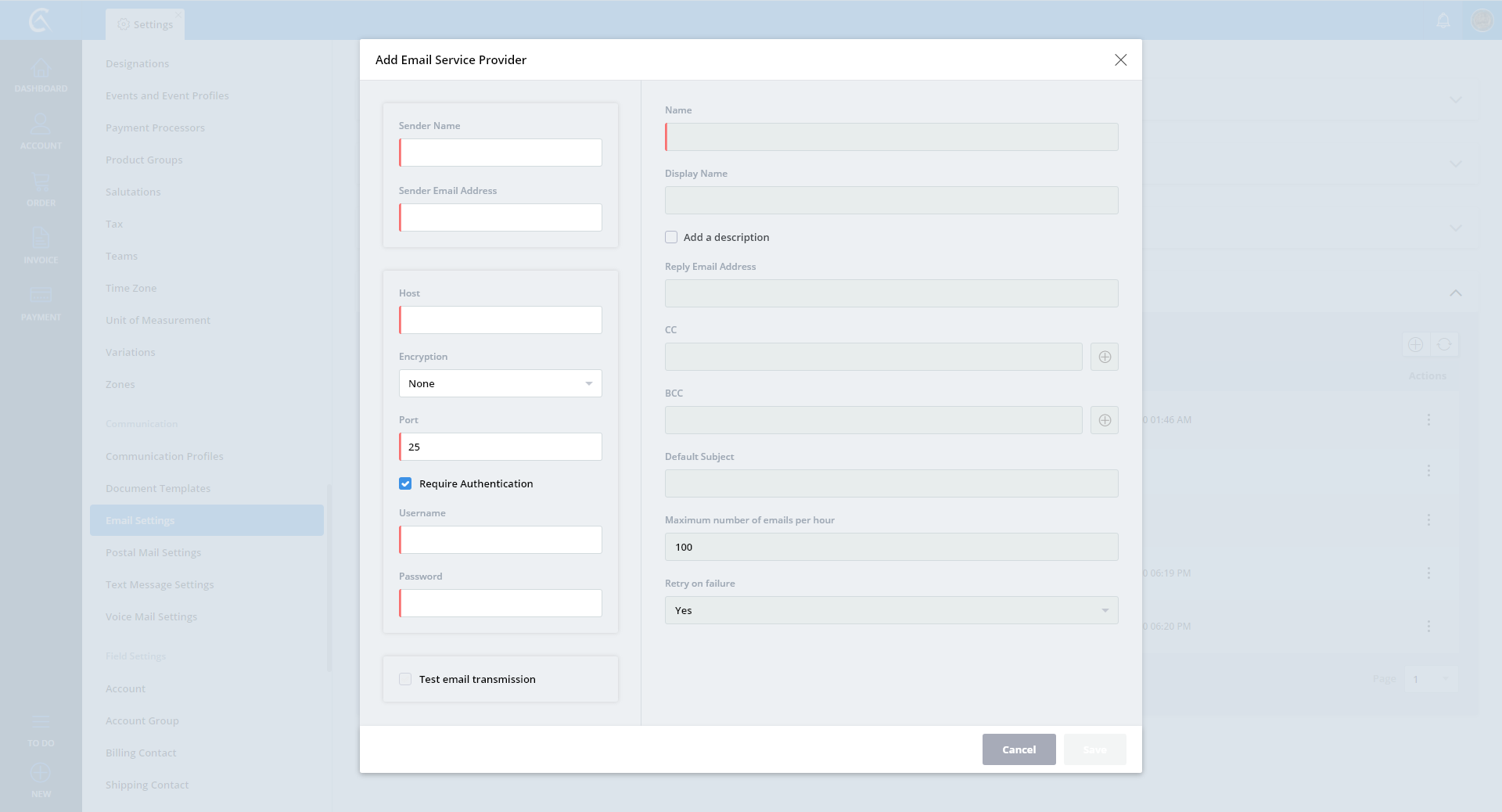Image resolution: width=1502 pixels, height=812 pixels.
Task: Click the Sender Email Address field
Action: pyautogui.click(x=501, y=217)
